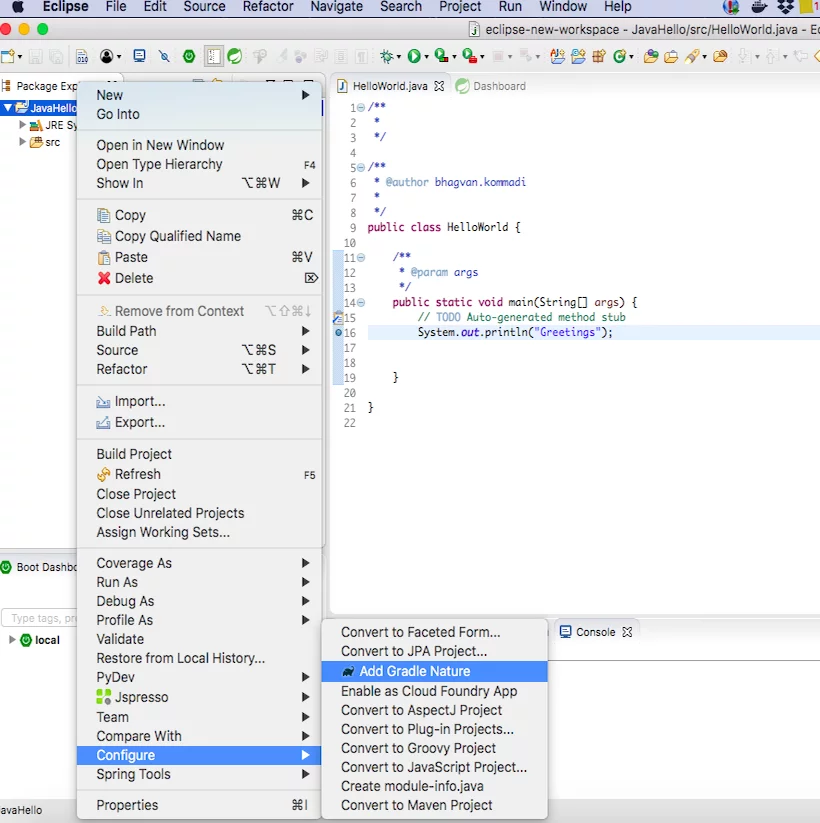This screenshot has height=823, width=820.
Task: Choose Convert to Groovy Project
Action: 434,748
